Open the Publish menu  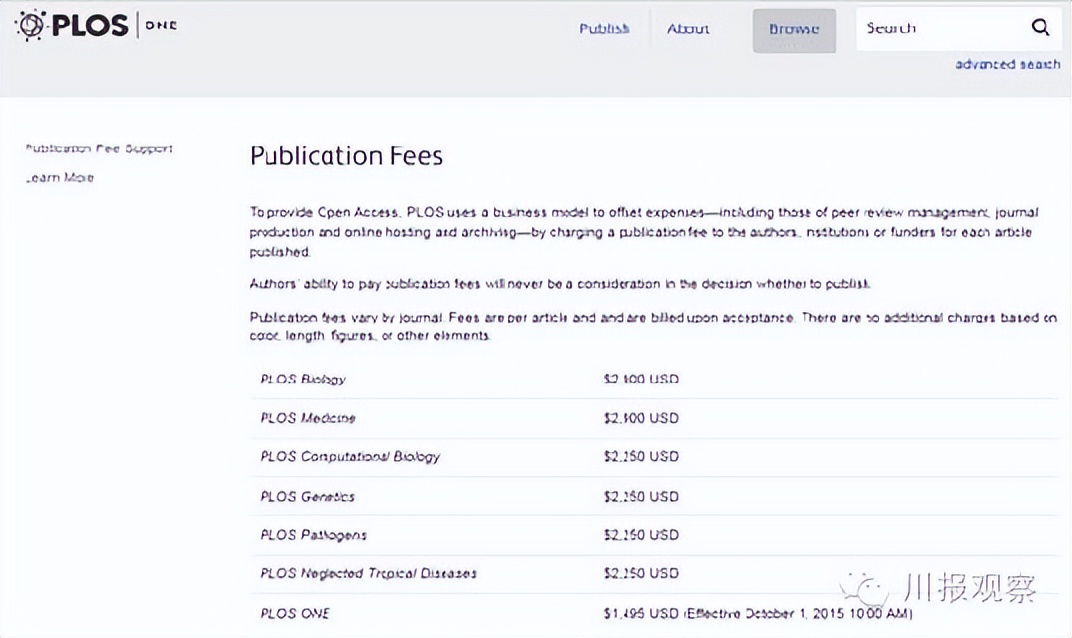click(604, 29)
